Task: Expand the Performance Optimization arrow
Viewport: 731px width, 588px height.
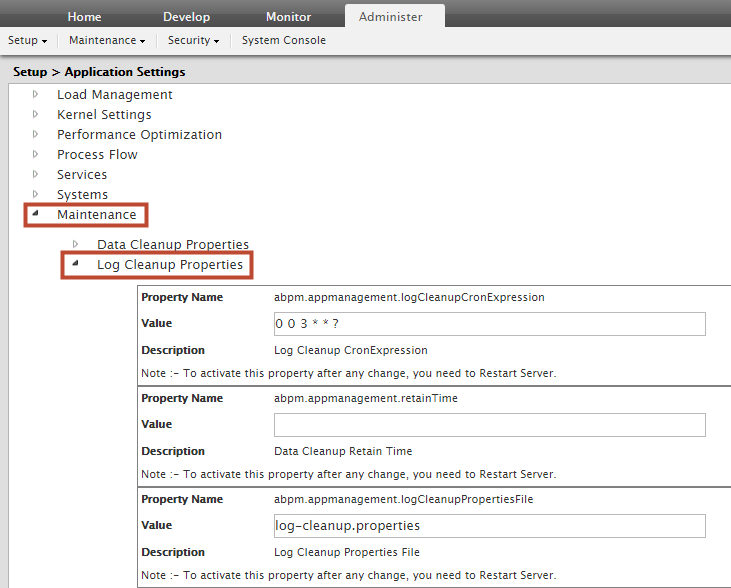Action: pyautogui.click(x=35, y=134)
